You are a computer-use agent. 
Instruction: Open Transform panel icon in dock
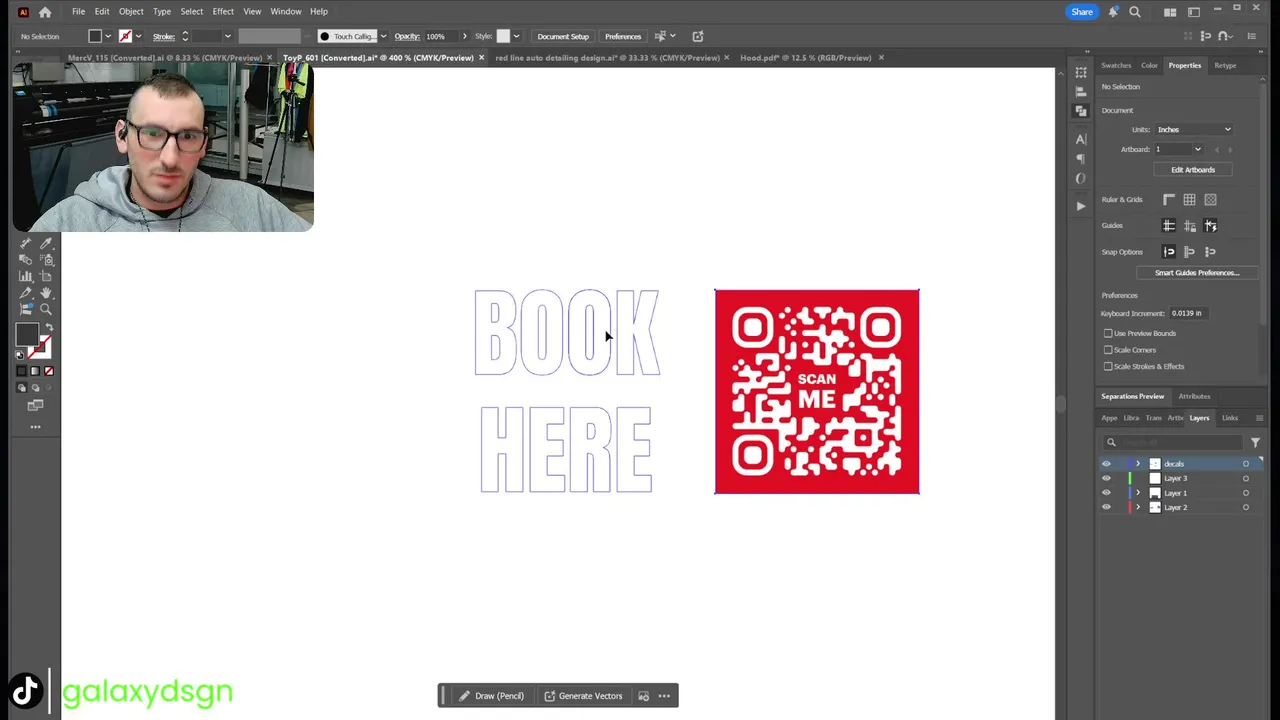coord(1081,72)
